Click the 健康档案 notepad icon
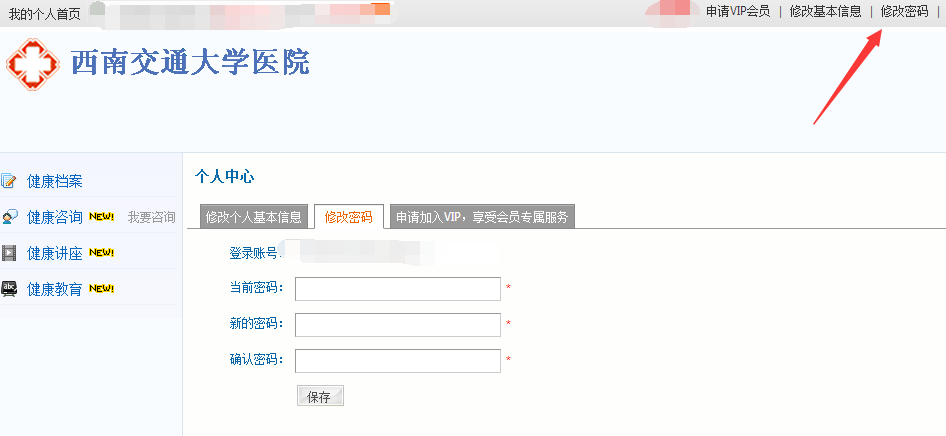 pyautogui.click(x=9, y=181)
